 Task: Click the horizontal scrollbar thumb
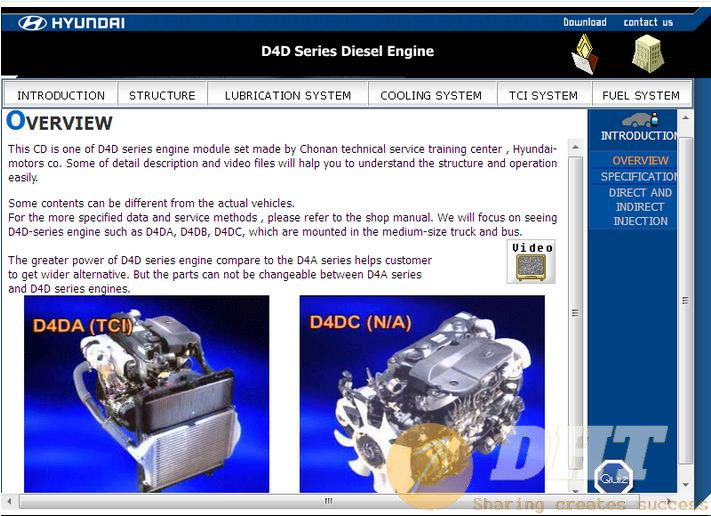click(x=329, y=501)
